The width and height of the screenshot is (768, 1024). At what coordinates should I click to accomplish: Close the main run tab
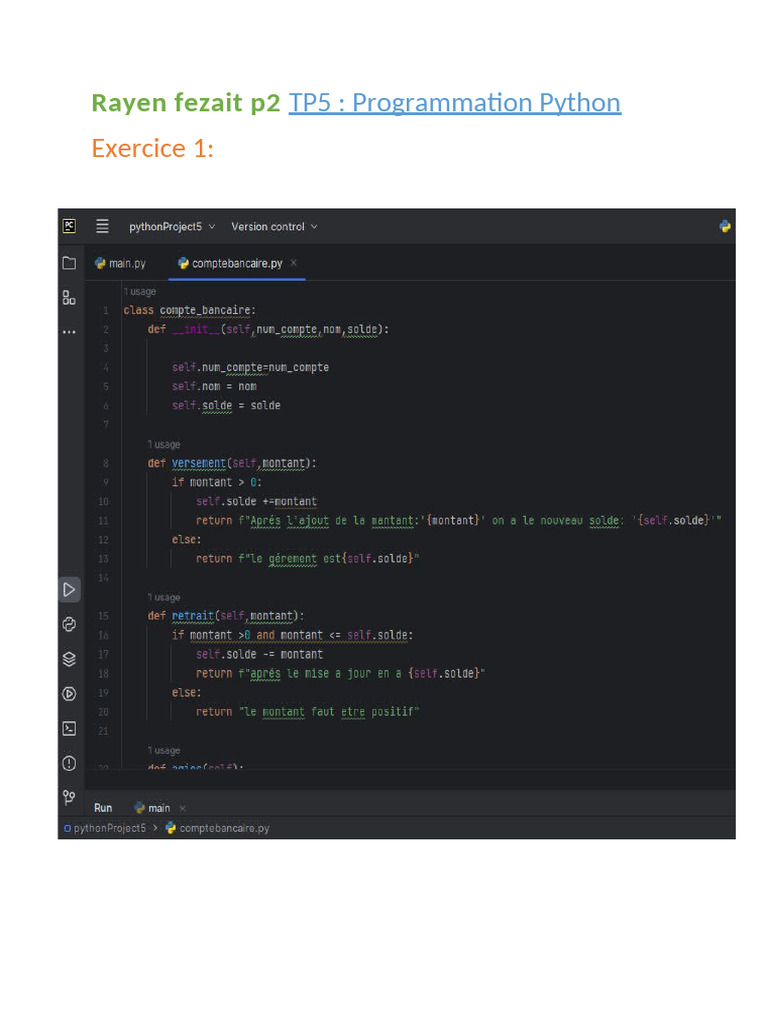[183, 808]
